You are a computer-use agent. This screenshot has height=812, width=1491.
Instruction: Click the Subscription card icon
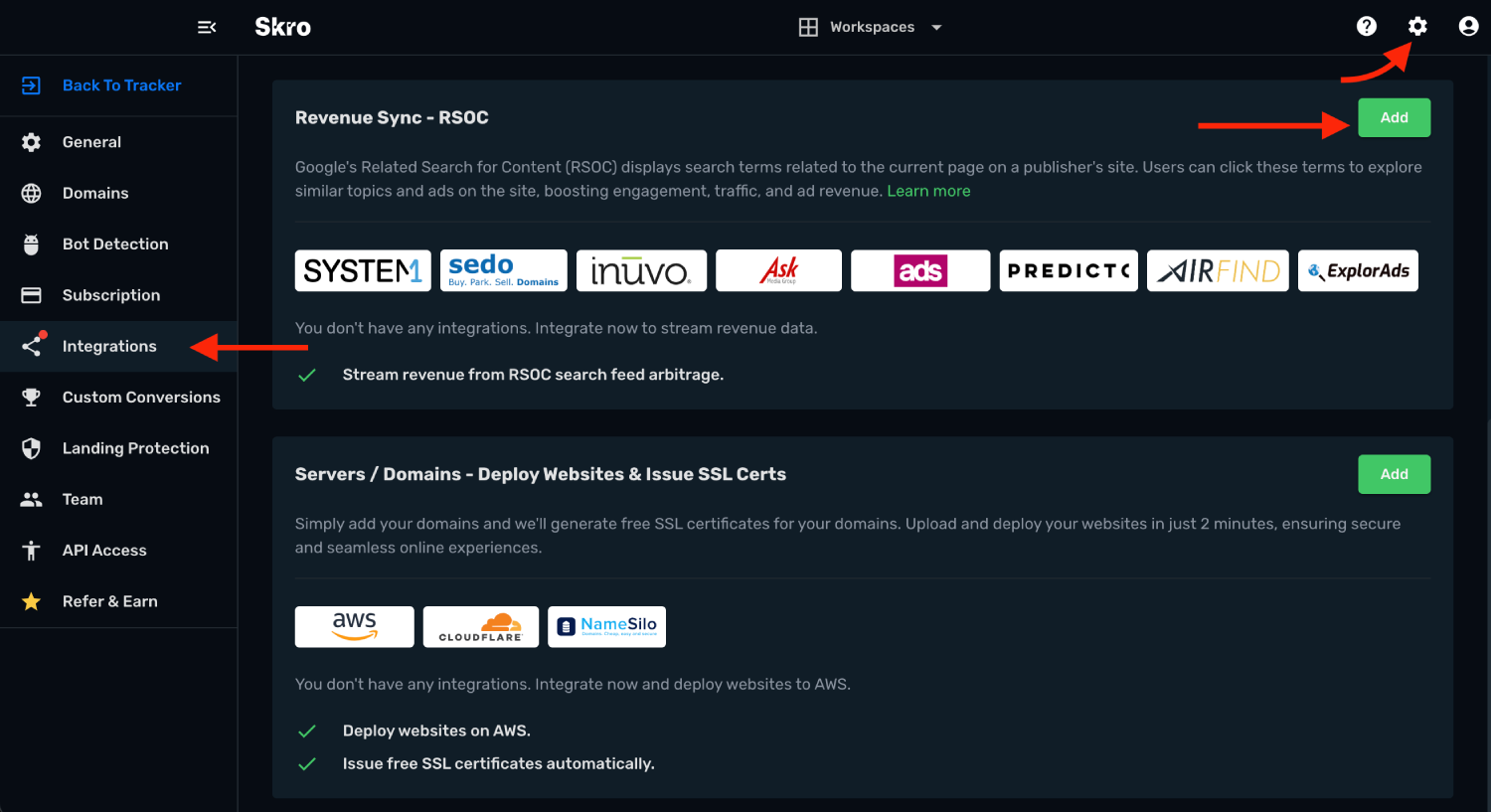click(31, 295)
